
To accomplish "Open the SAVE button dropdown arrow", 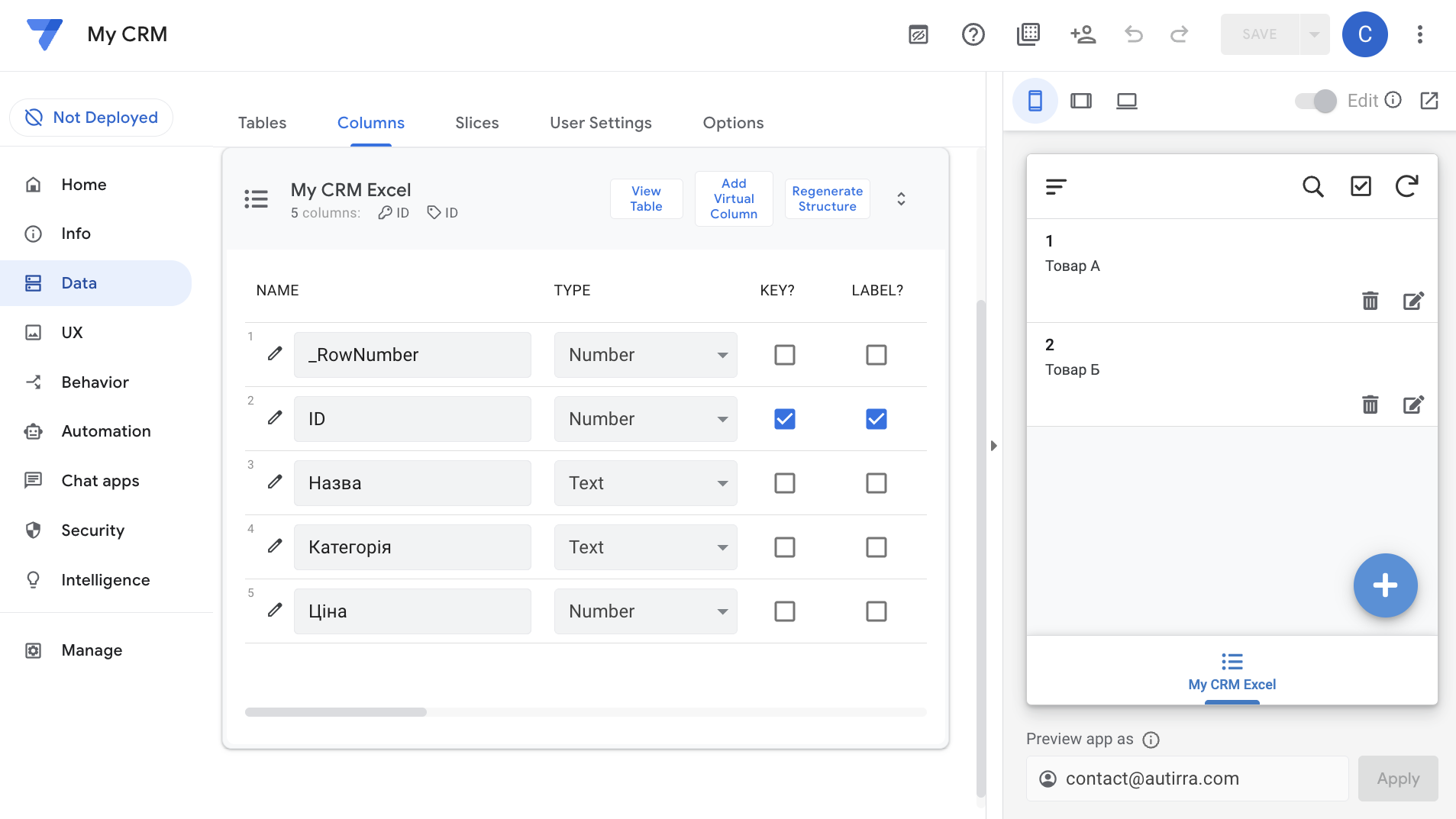I will [1314, 34].
